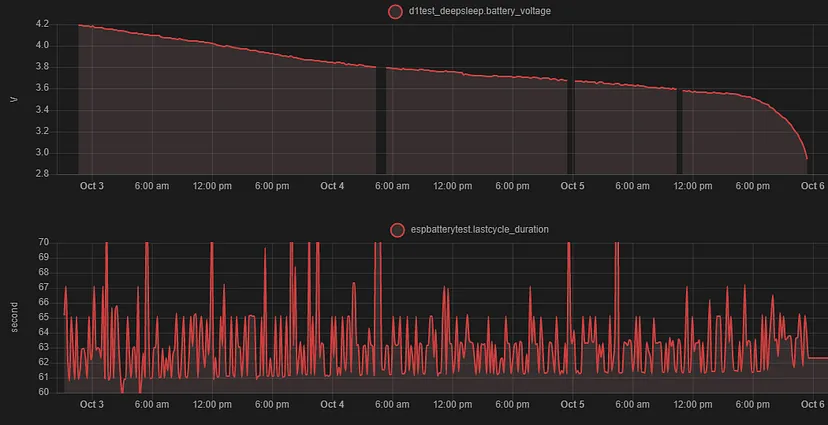The width and height of the screenshot is (828, 425).
Task: Click the voltage curve's lowest point near Oct 6
Action: pos(807,158)
